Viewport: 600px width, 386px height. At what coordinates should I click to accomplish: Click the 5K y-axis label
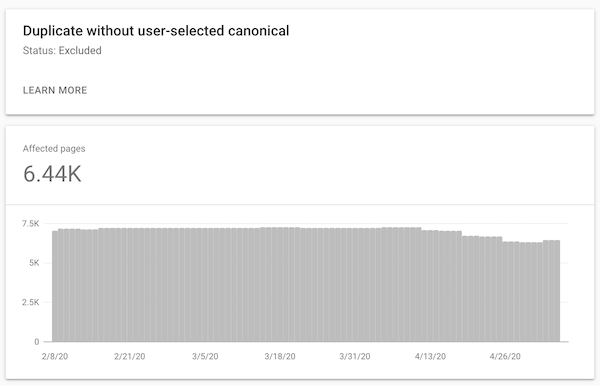pyautogui.click(x=34, y=263)
